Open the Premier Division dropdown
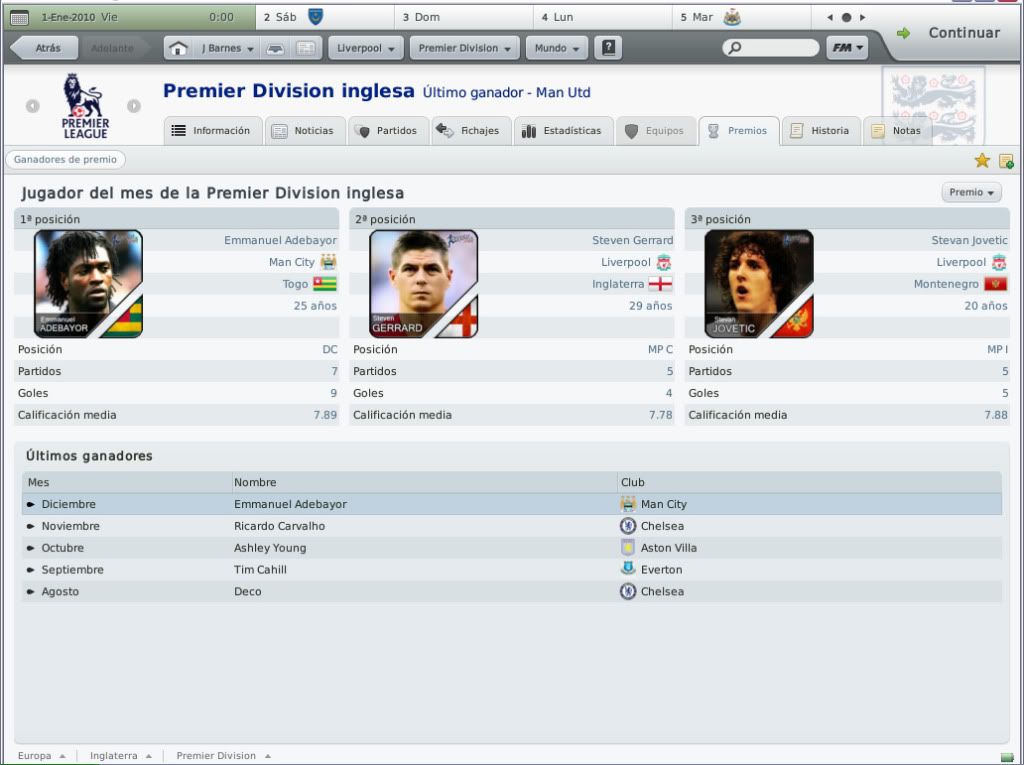Image resolution: width=1024 pixels, height=765 pixels. [464, 48]
